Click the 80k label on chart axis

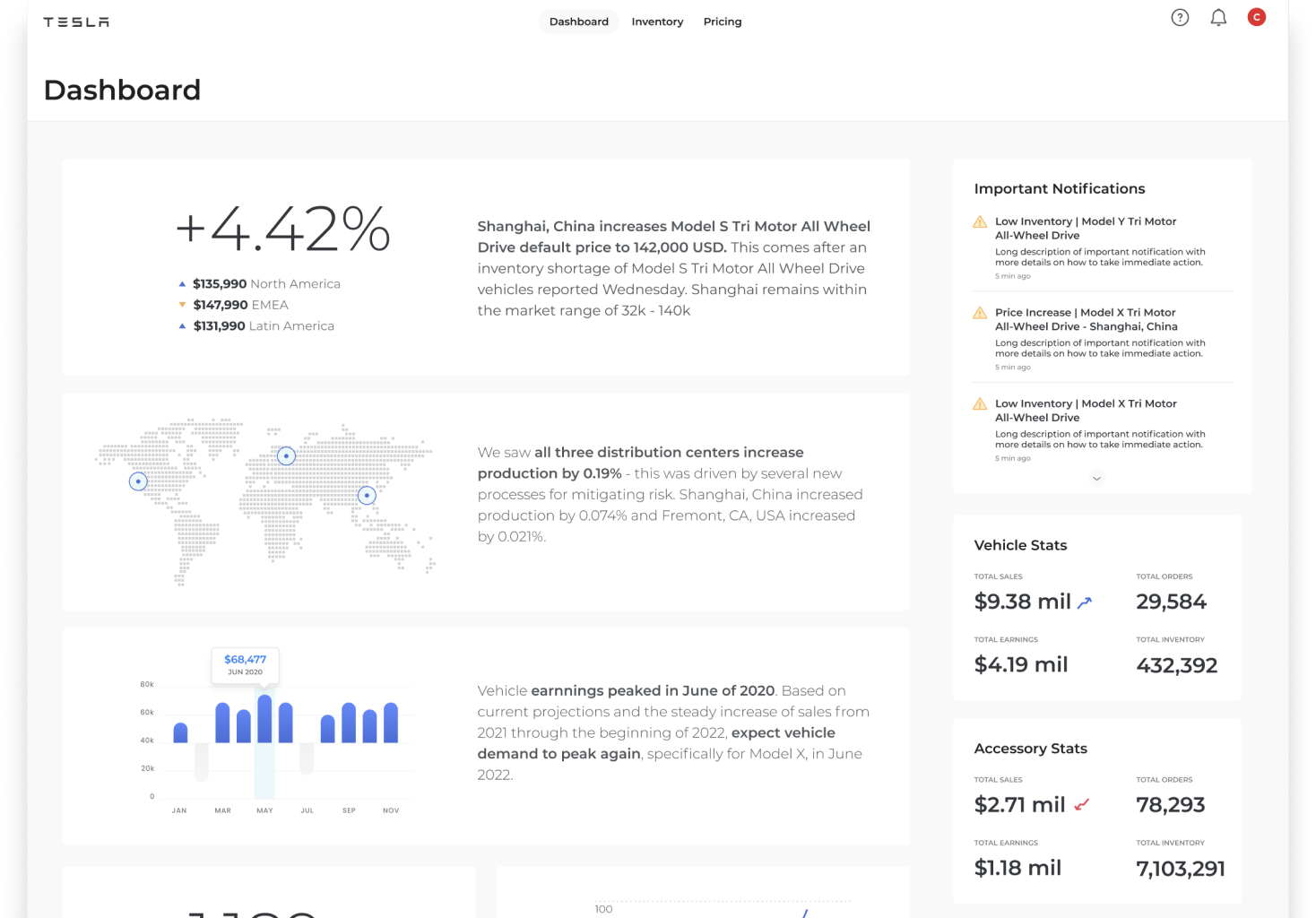pyautogui.click(x=147, y=684)
